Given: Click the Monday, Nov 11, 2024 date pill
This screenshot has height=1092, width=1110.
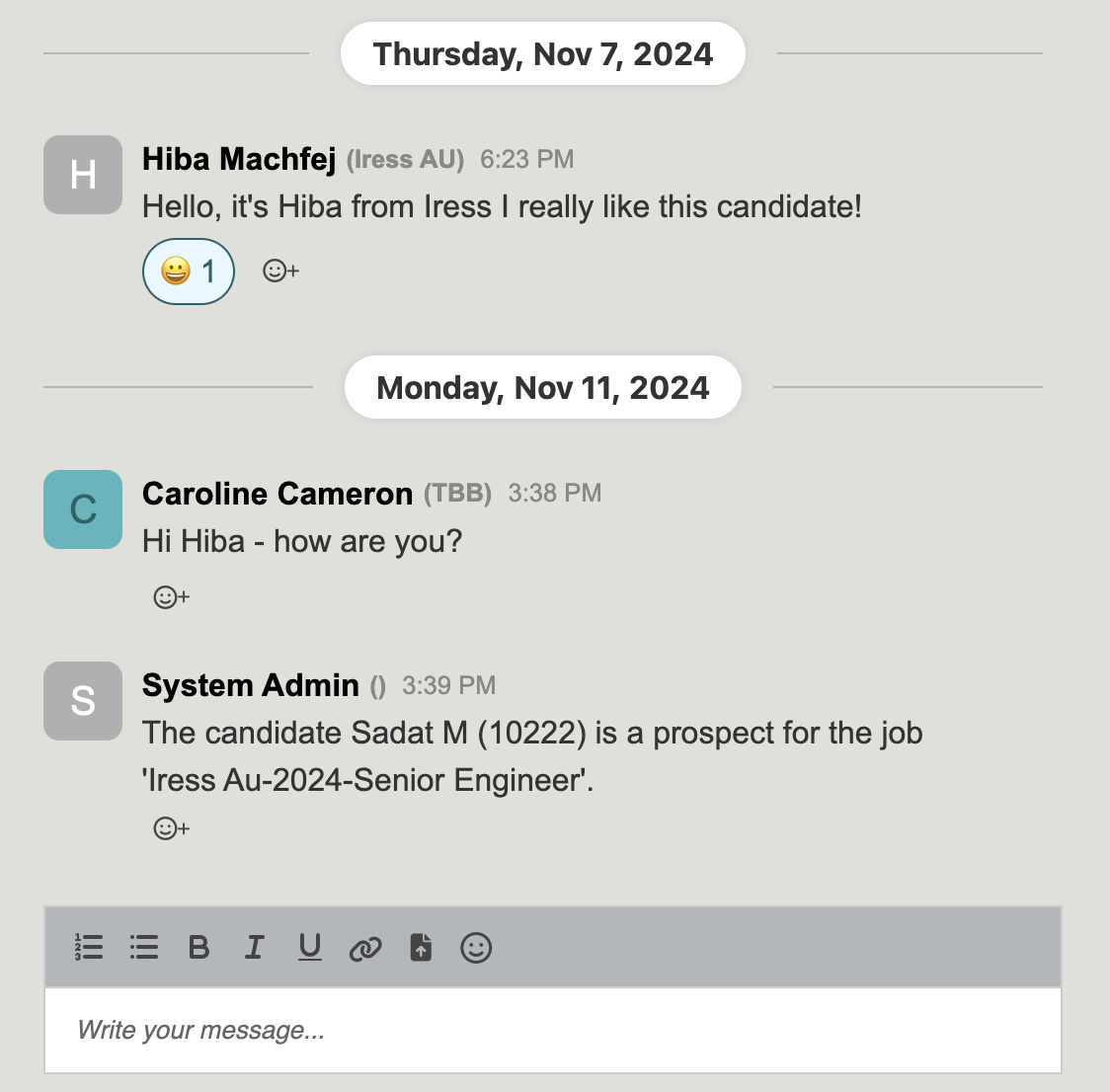Looking at the screenshot, I should [x=542, y=387].
